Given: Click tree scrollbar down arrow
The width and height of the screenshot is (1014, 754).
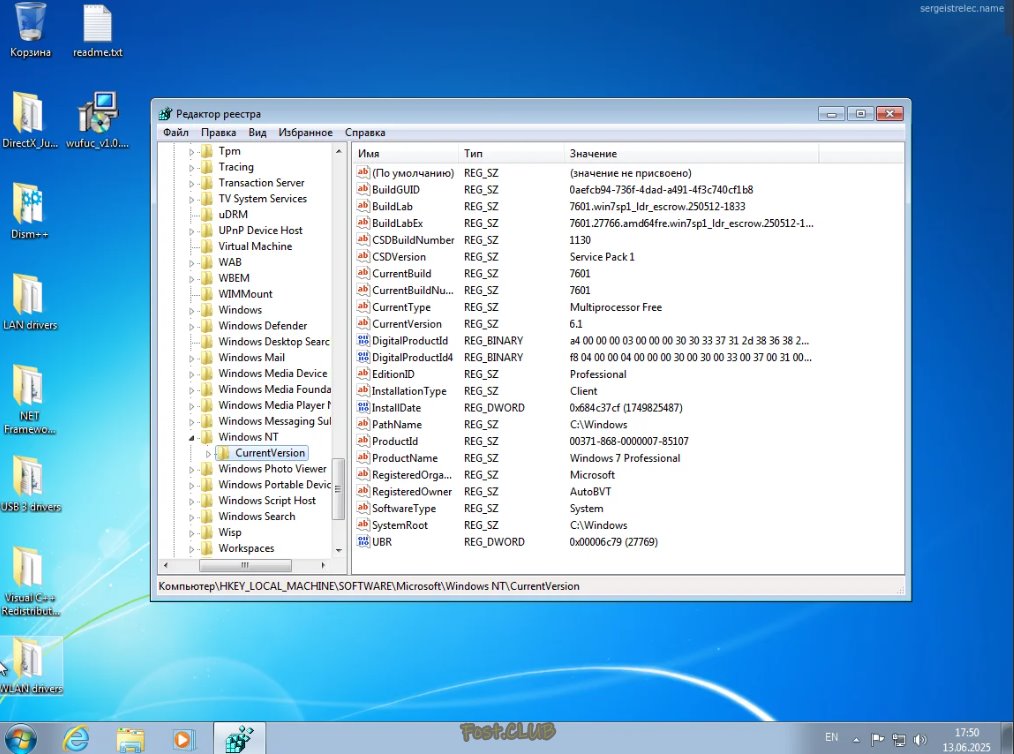Looking at the screenshot, I should pyautogui.click(x=339, y=550).
